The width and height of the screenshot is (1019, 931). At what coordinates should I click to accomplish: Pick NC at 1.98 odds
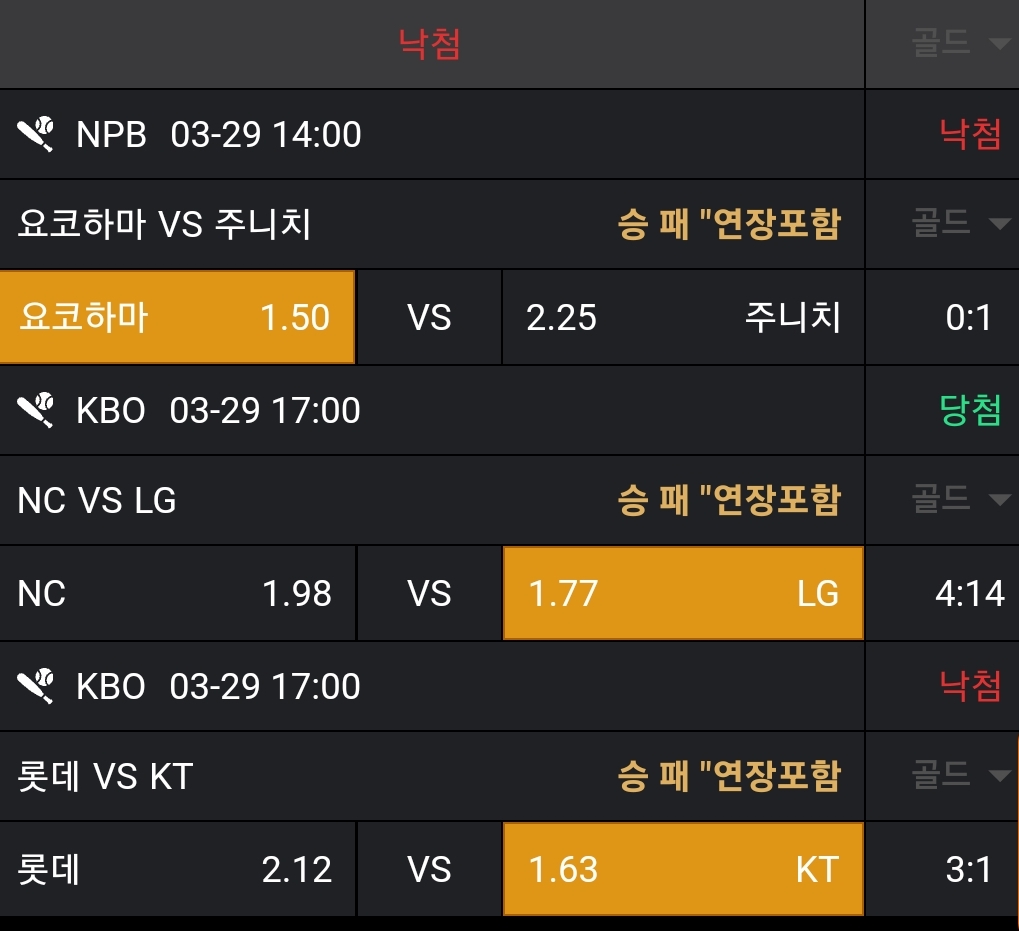click(x=177, y=593)
